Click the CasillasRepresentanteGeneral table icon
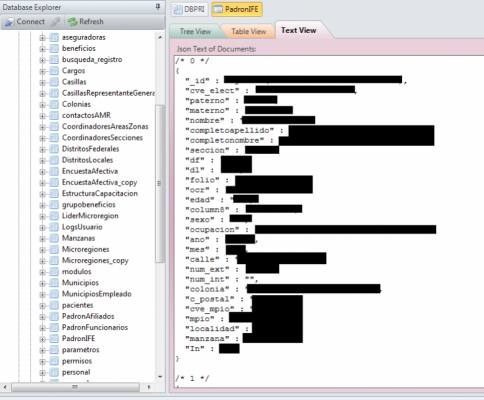This screenshot has width=484, height=400. click(54, 93)
